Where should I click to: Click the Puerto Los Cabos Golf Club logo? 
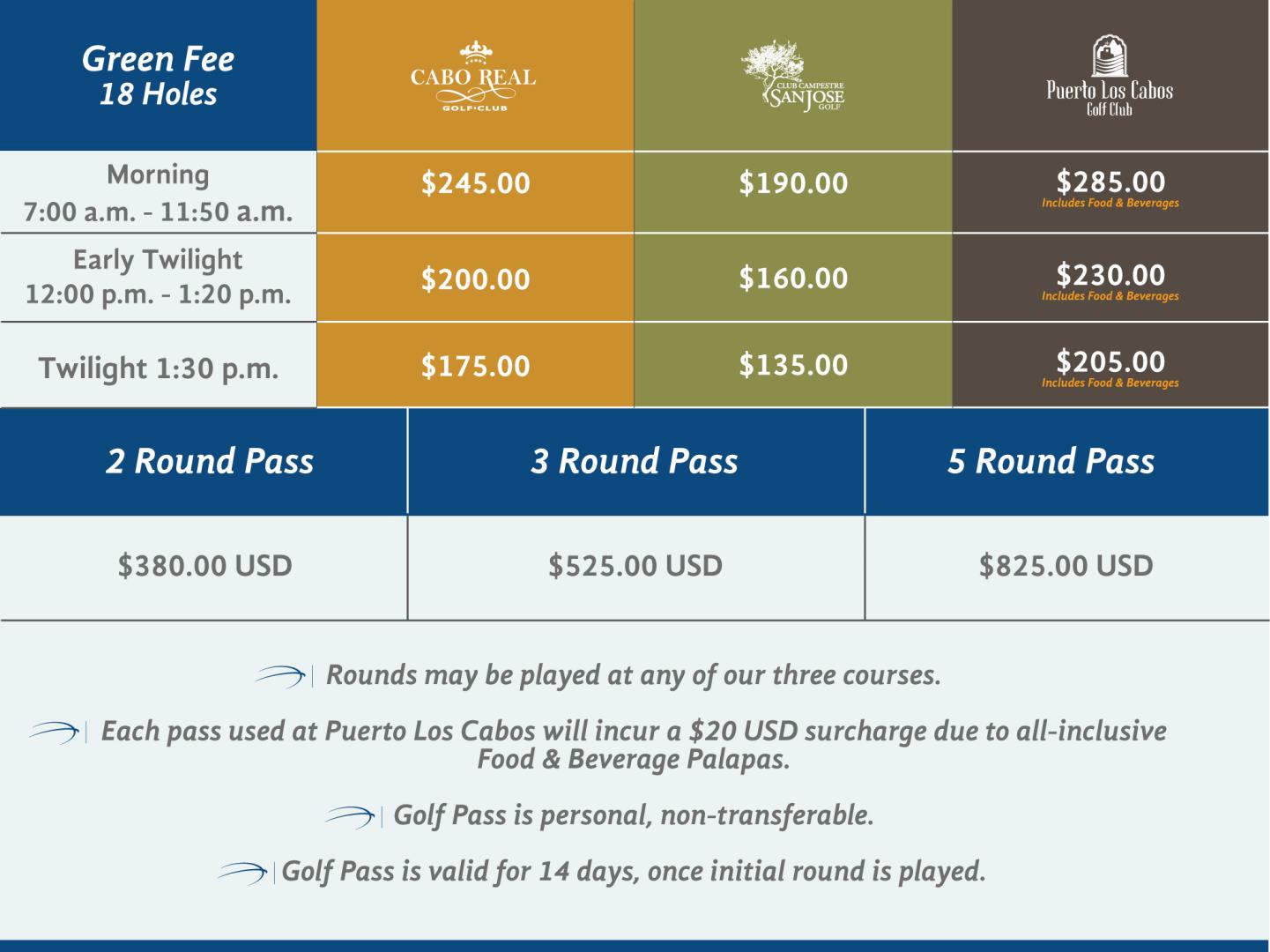(x=1110, y=78)
